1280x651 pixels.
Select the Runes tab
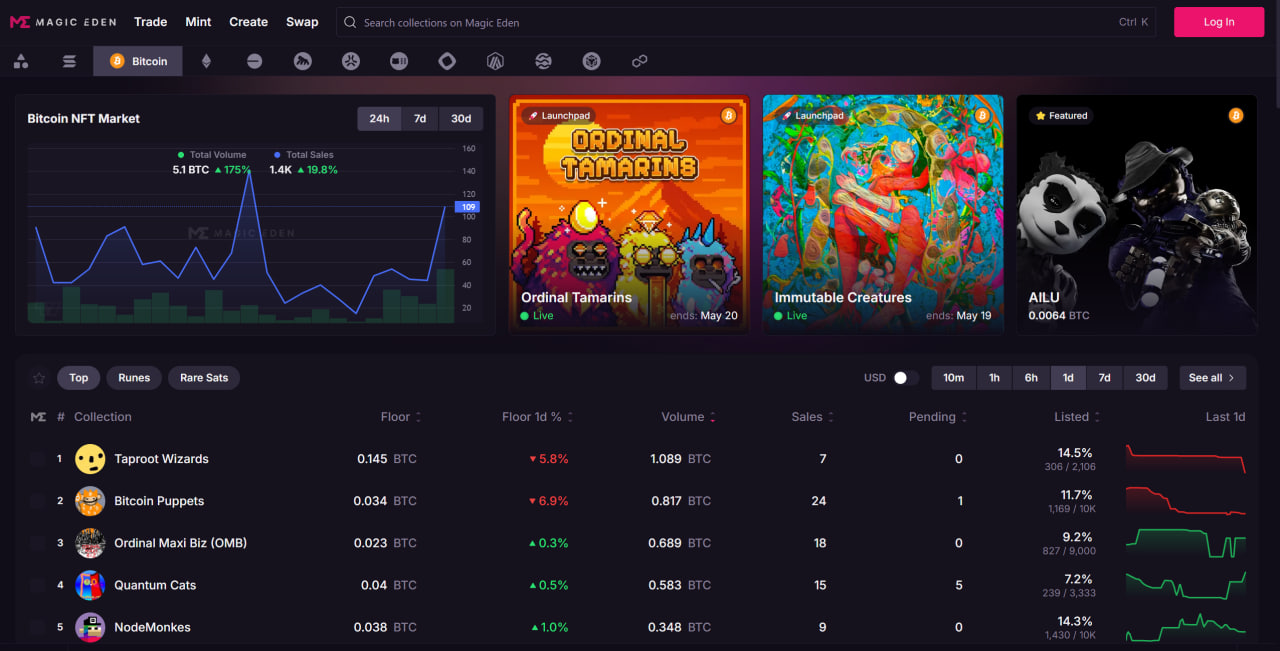134,378
